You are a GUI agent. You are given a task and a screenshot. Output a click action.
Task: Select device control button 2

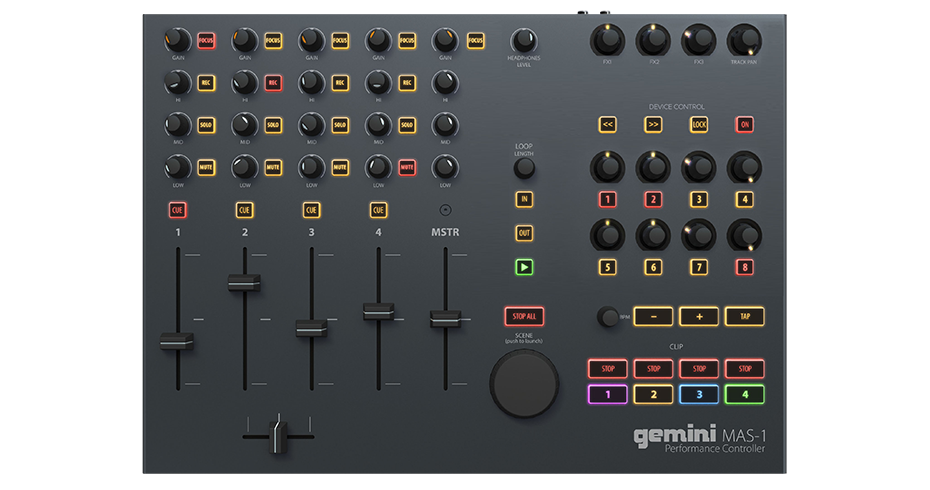(653, 199)
